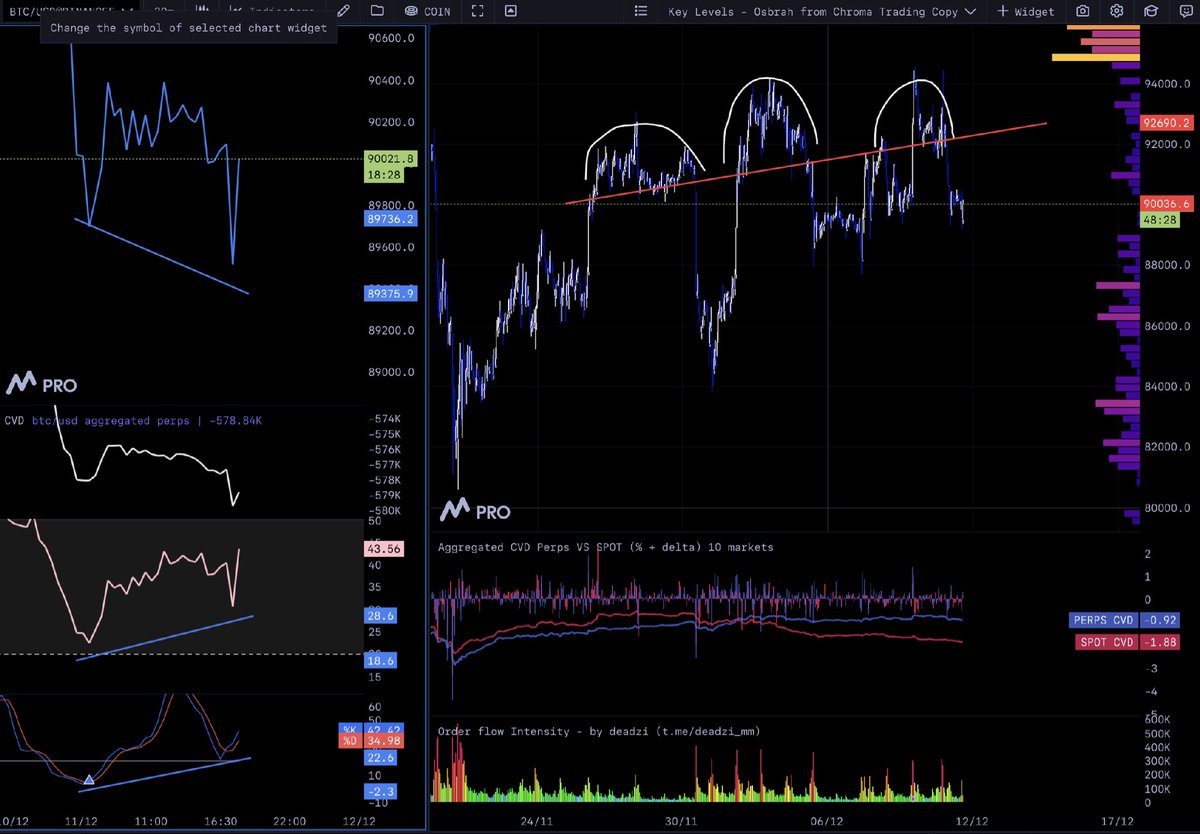
Task: Open the 30m timeframe selector
Action: pyautogui.click(x=162, y=11)
